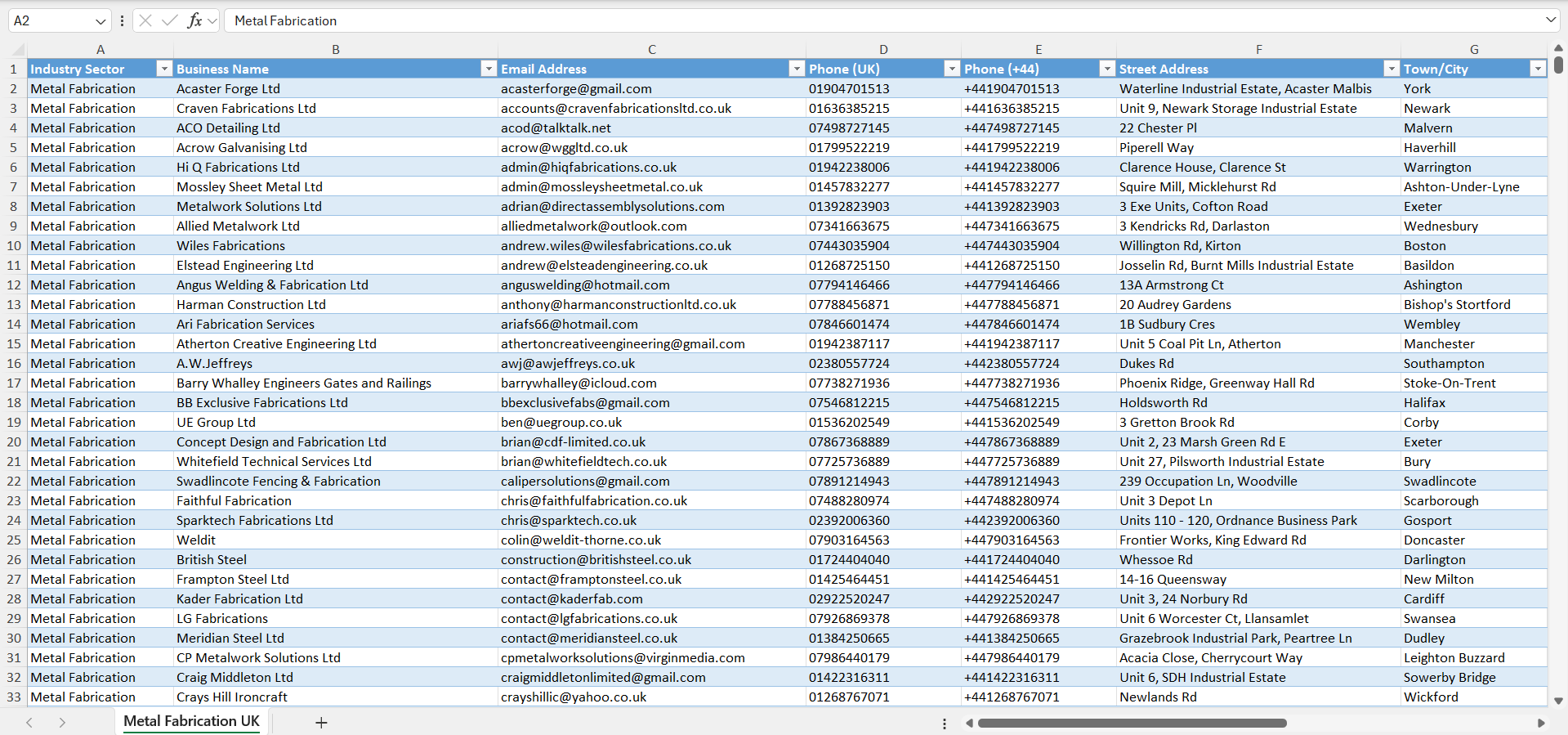
Task: Select the cell +447341663675
Action: [x=1039, y=226]
